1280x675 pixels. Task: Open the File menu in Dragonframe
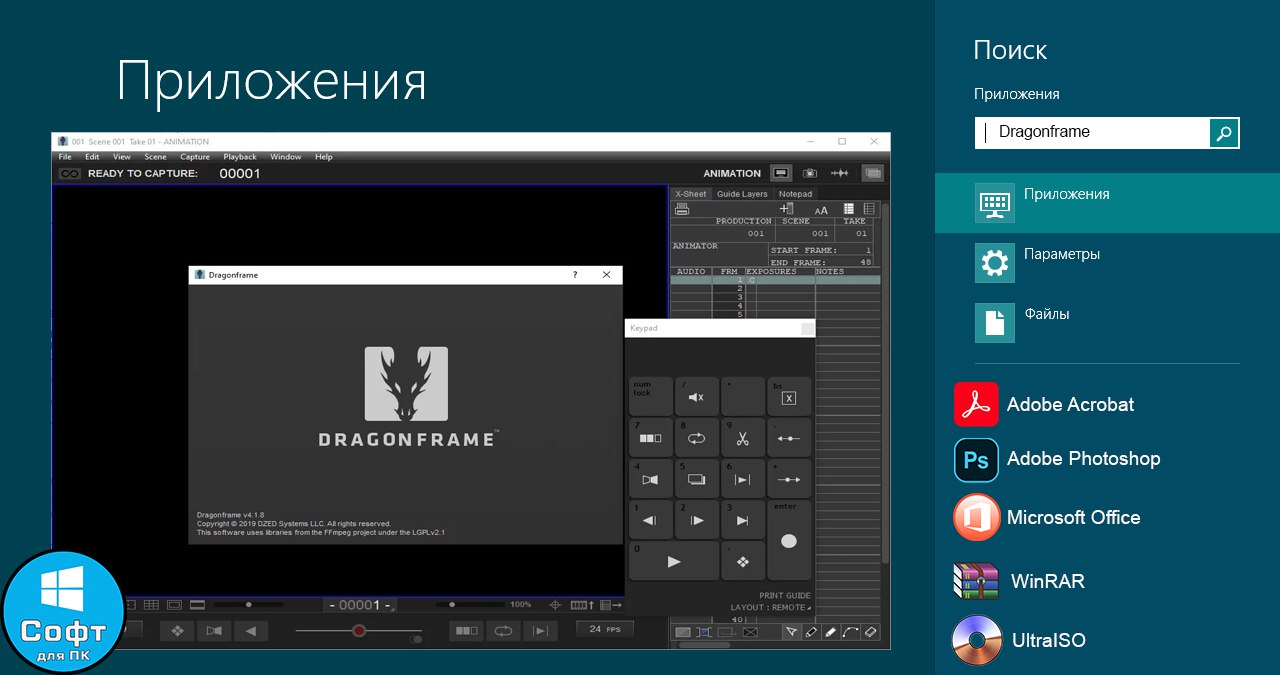[65, 157]
